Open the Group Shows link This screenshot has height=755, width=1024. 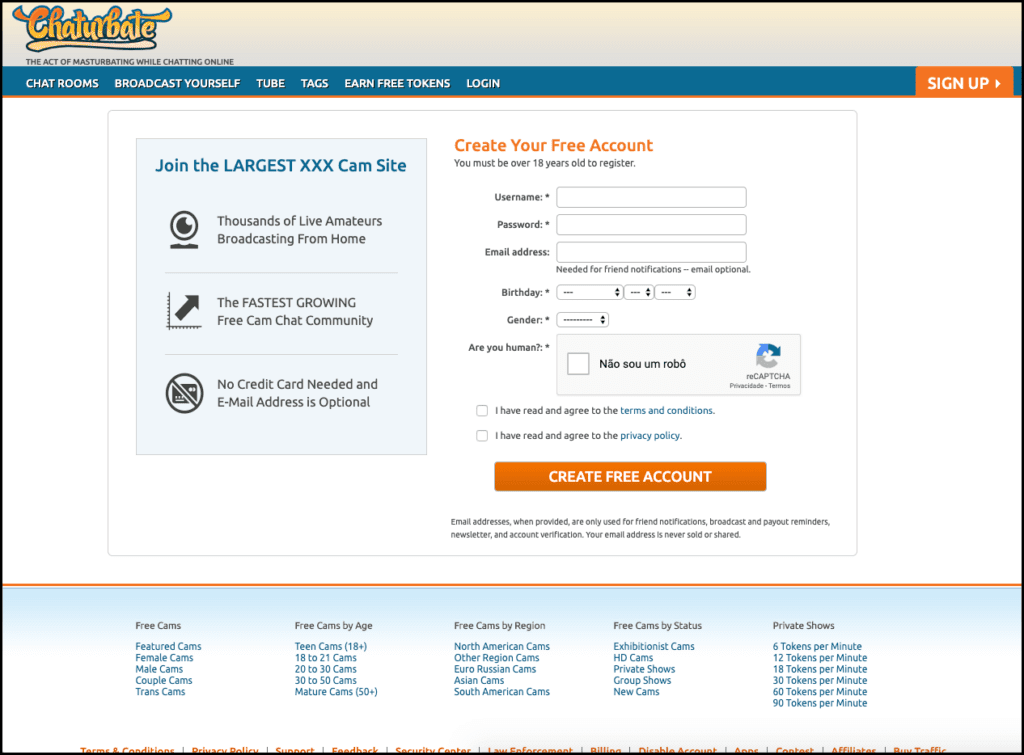(x=643, y=681)
